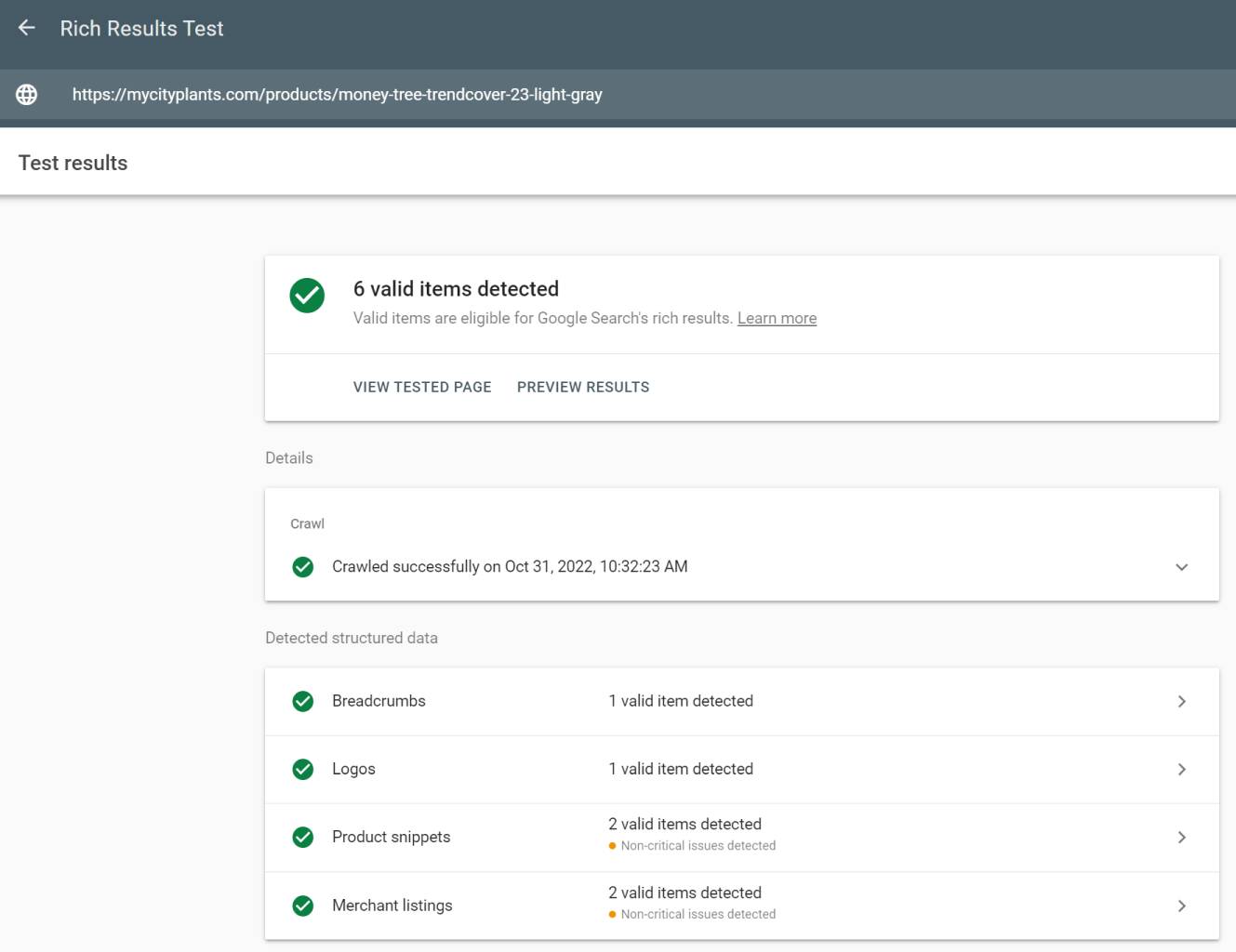Select the Product snippets row label

pos(391,837)
